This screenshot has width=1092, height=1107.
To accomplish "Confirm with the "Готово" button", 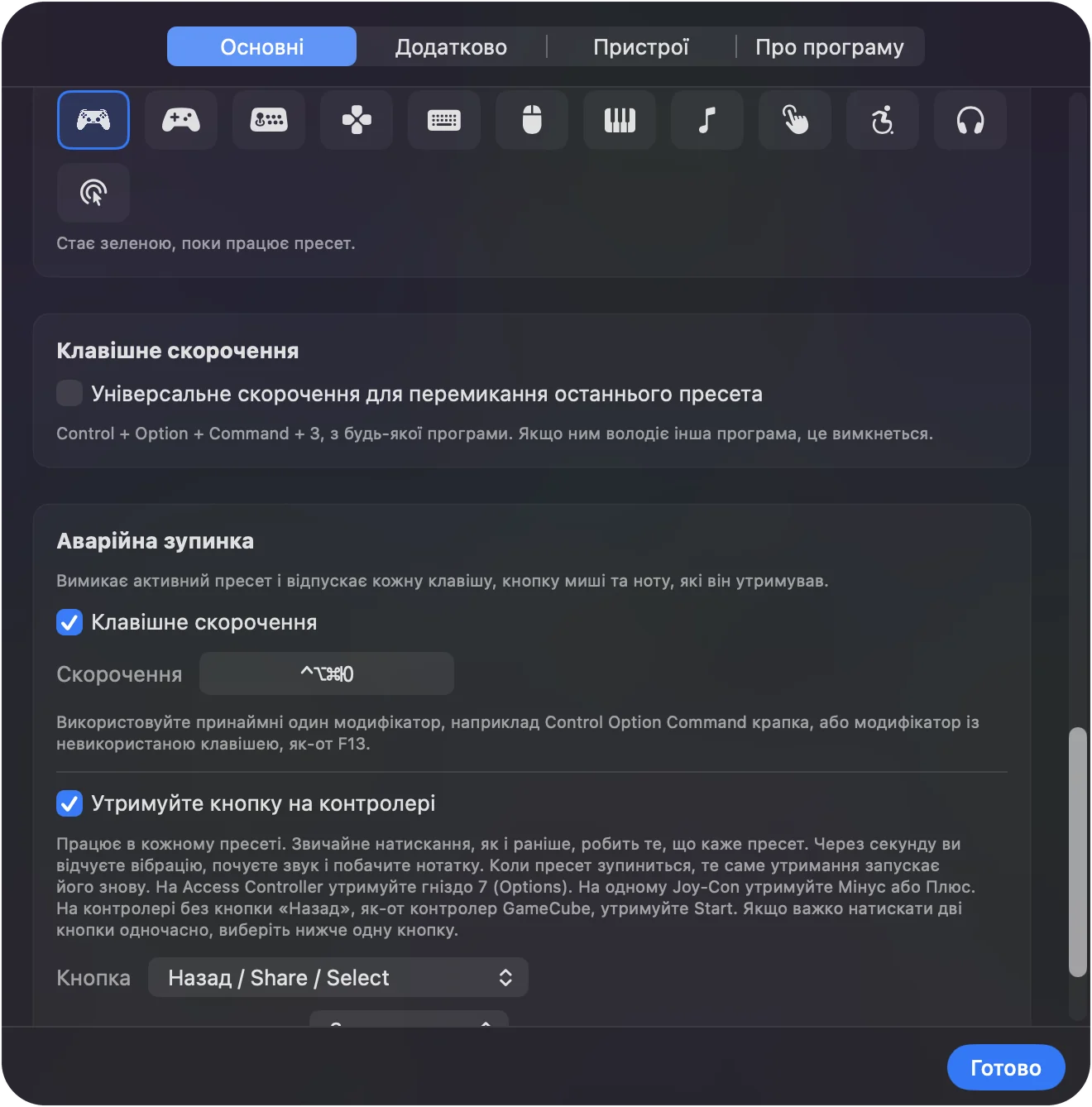I will coord(1006,1068).
